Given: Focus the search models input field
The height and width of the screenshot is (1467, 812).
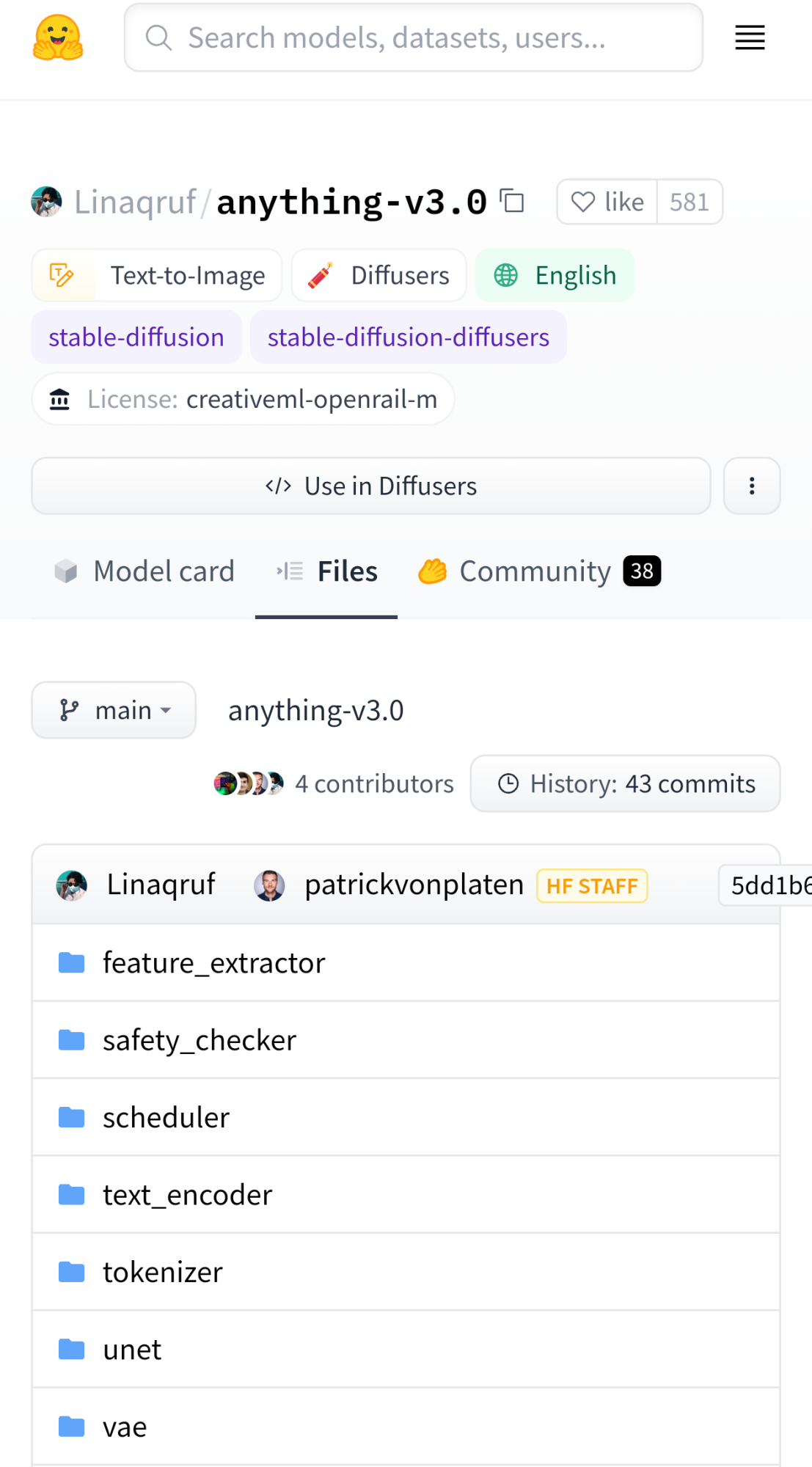Looking at the screenshot, I should tap(414, 37).
